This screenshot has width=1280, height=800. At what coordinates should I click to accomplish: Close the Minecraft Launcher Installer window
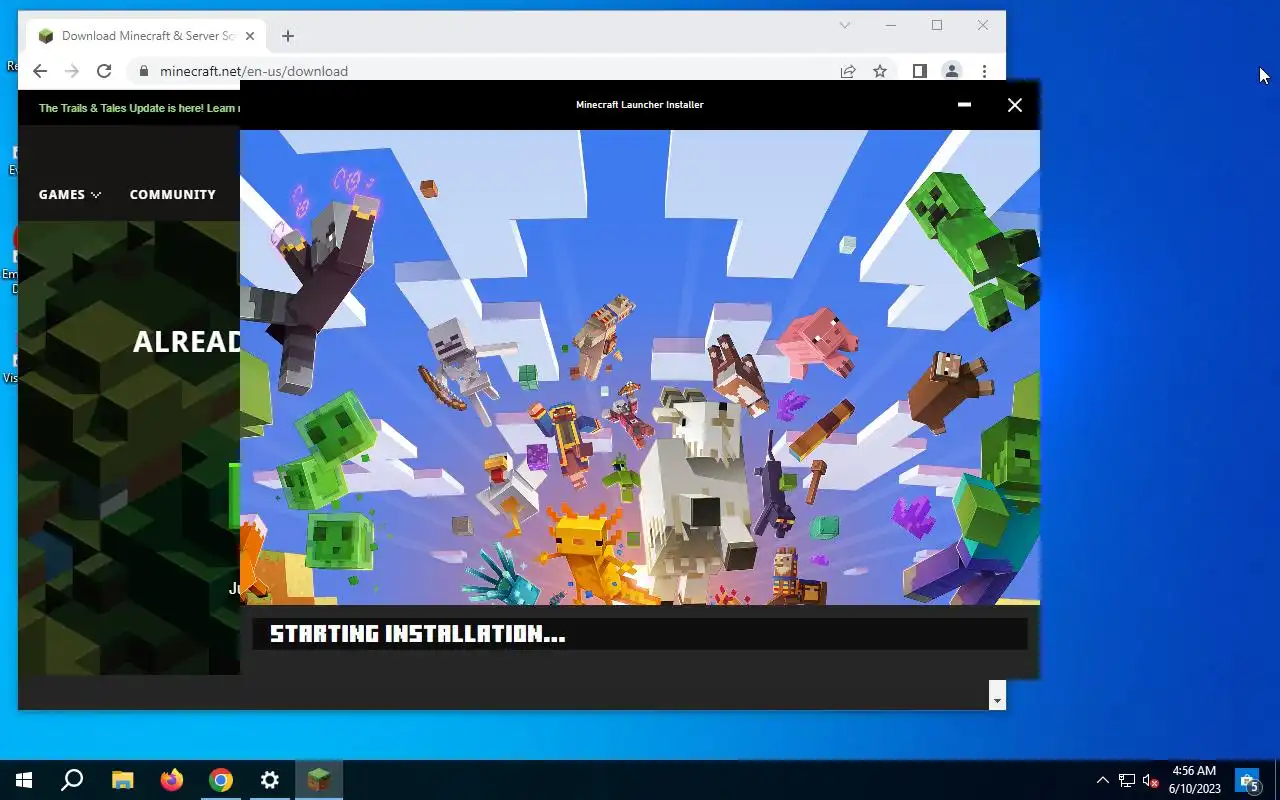(x=1015, y=104)
